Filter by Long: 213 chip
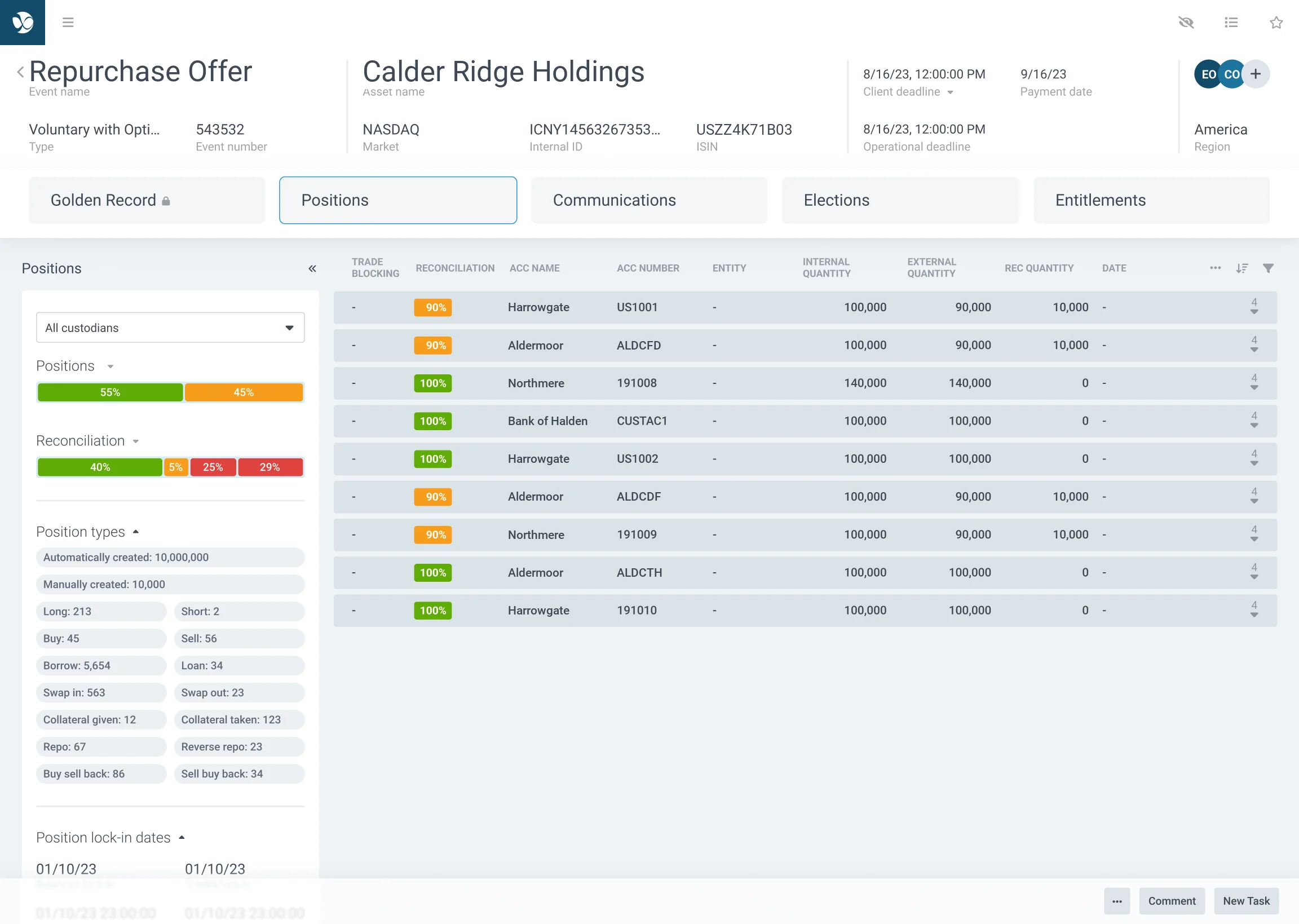 (101, 612)
